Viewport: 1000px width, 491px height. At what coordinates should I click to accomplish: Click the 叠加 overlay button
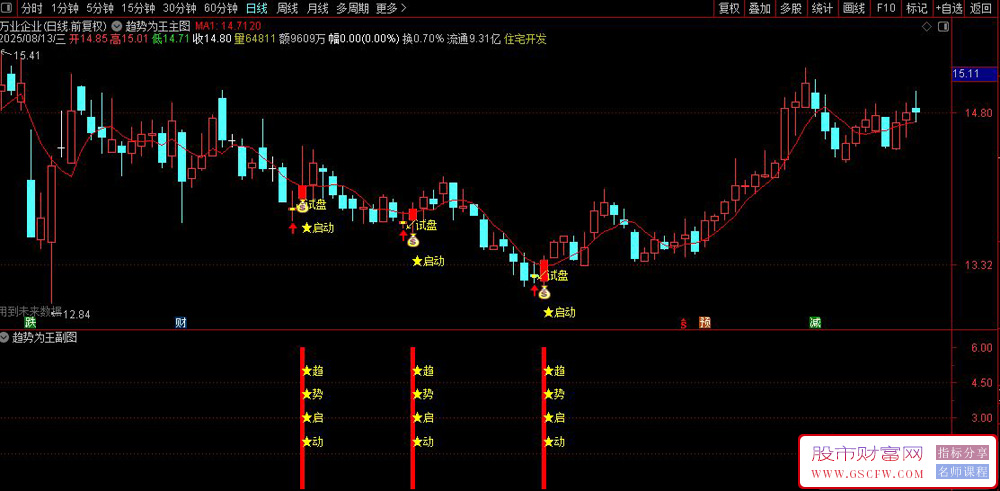(760, 8)
